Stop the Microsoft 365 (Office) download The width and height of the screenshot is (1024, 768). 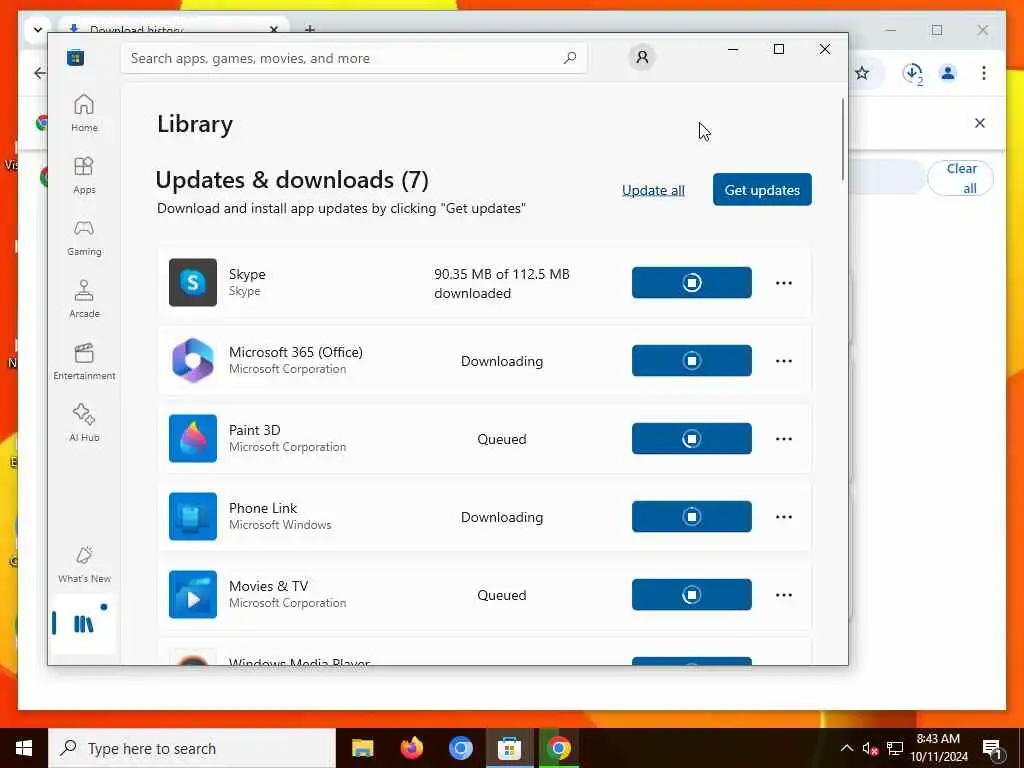pyautogui.click(x=692, y=360)
